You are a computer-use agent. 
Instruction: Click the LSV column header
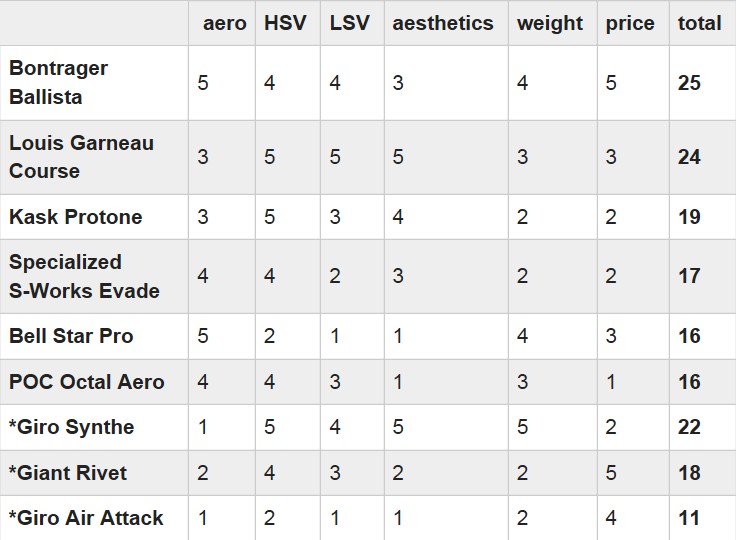click(x=349, y=23)
